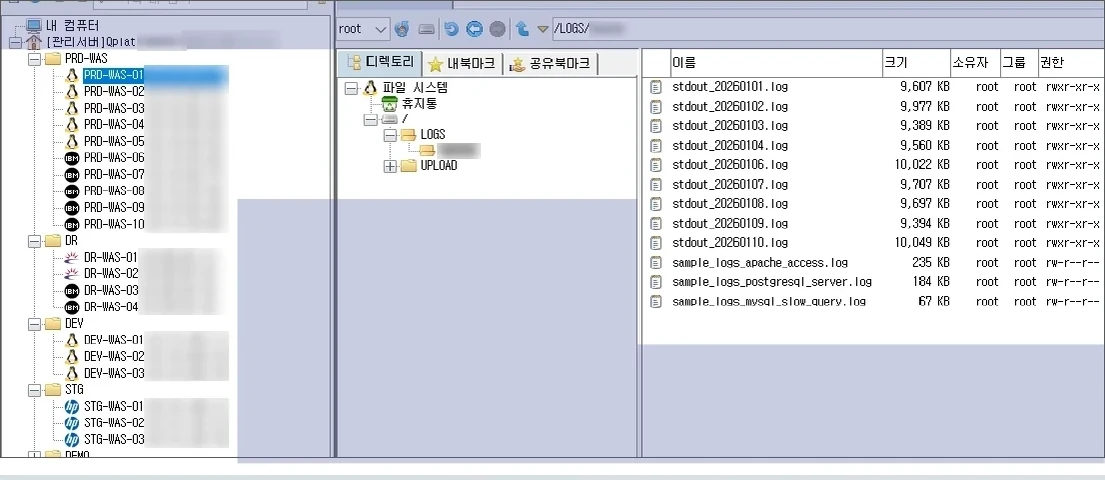Viewport: 1105px width, 480px height.
Task: Select the PRD-WAS-07 server
Action: (113, 174)
